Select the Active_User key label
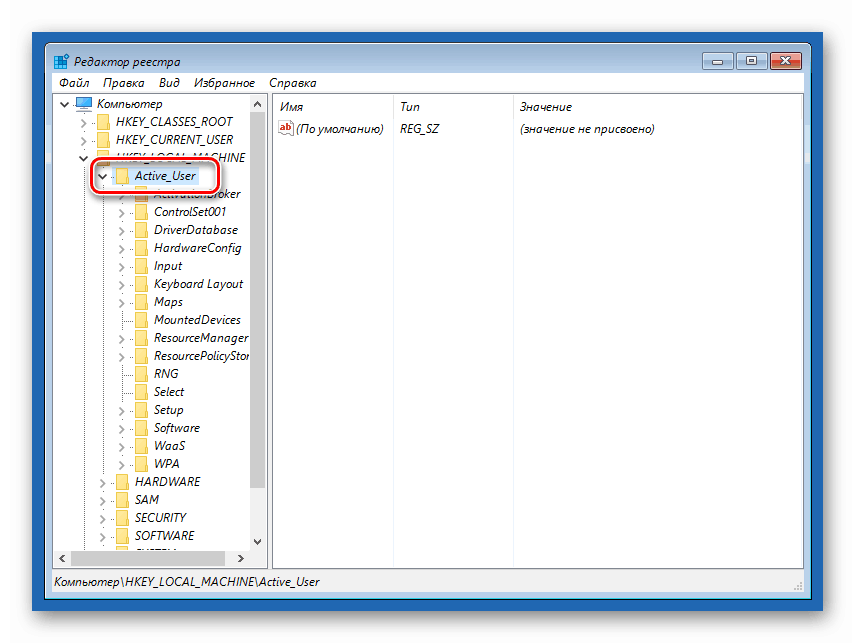Image resolution: width=855 pixels, height=643 pixels. coord(165,176)
